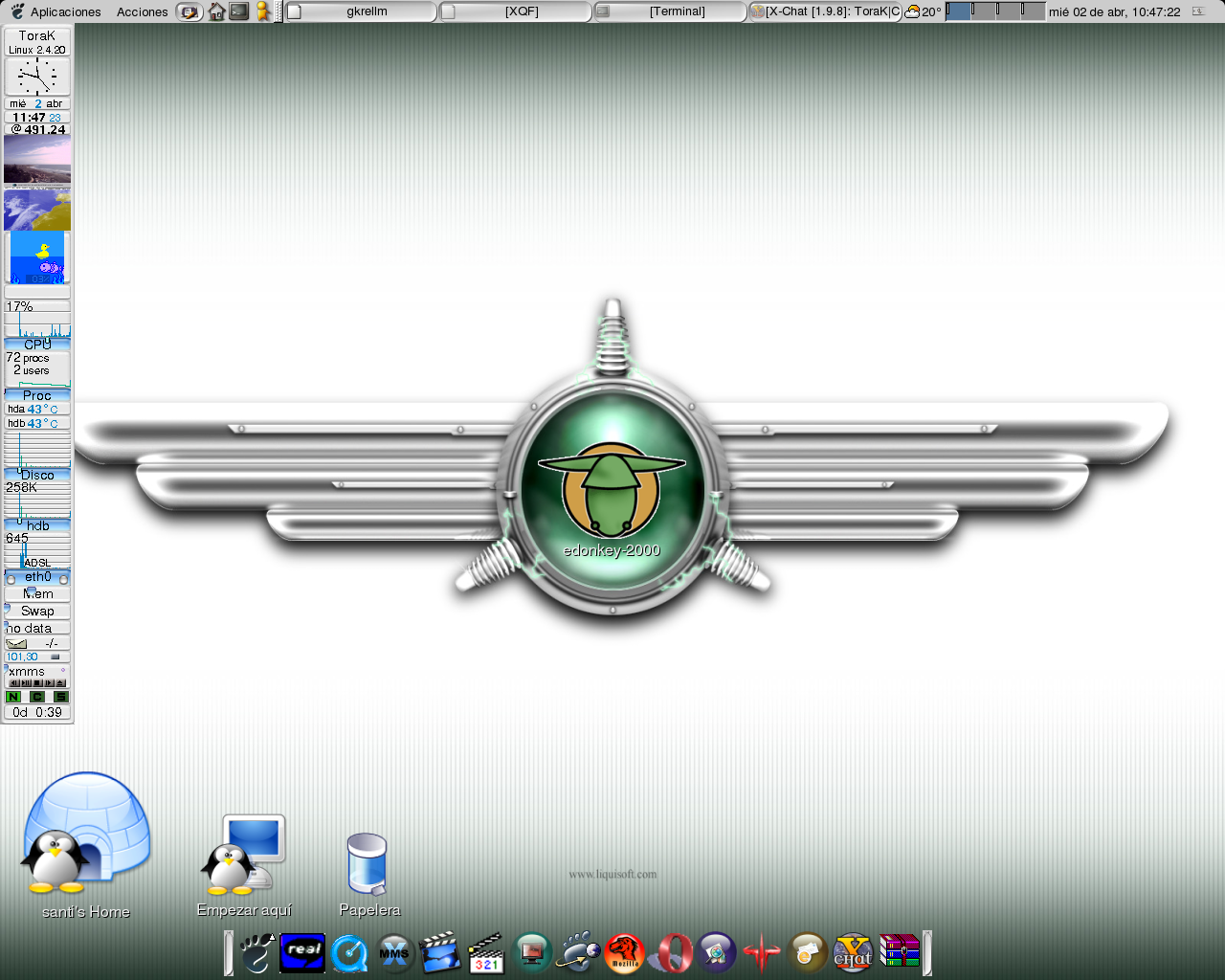The image size is (1225, 980).
Task: Launch QuickTime player from the dock
Action: tap(349, 953)
